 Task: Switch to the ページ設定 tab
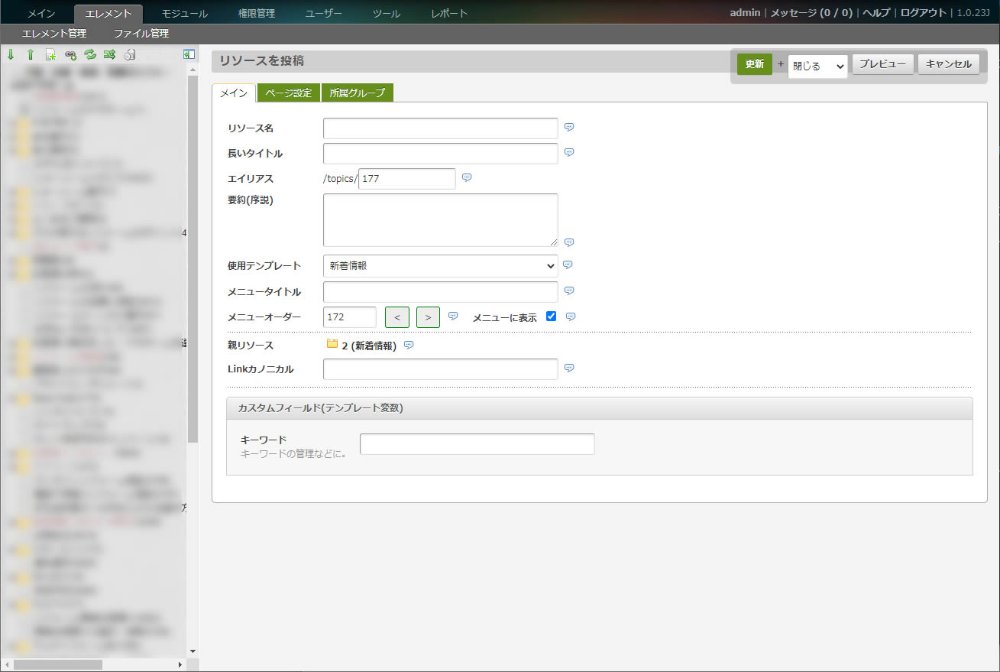(x=288, y=93)
